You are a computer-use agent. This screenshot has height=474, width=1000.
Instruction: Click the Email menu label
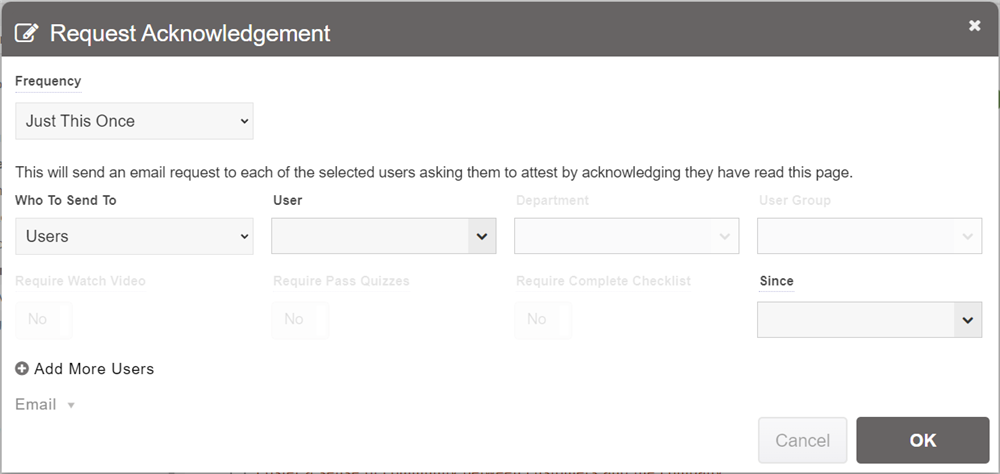[x=36, y=405]
